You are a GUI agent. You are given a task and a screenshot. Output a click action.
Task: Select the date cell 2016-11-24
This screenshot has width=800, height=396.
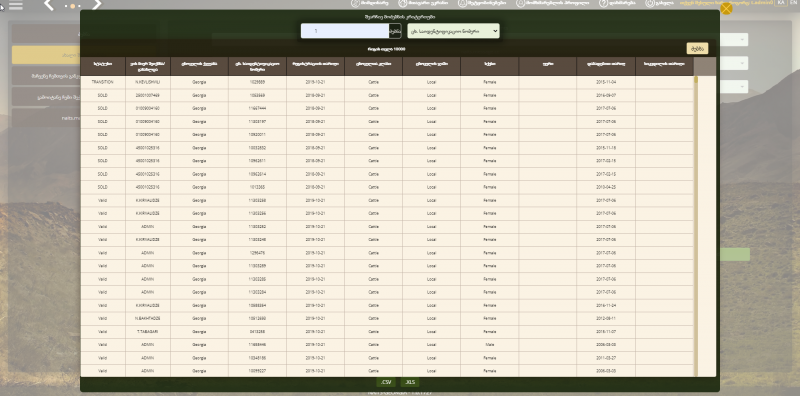coord(606,306)
